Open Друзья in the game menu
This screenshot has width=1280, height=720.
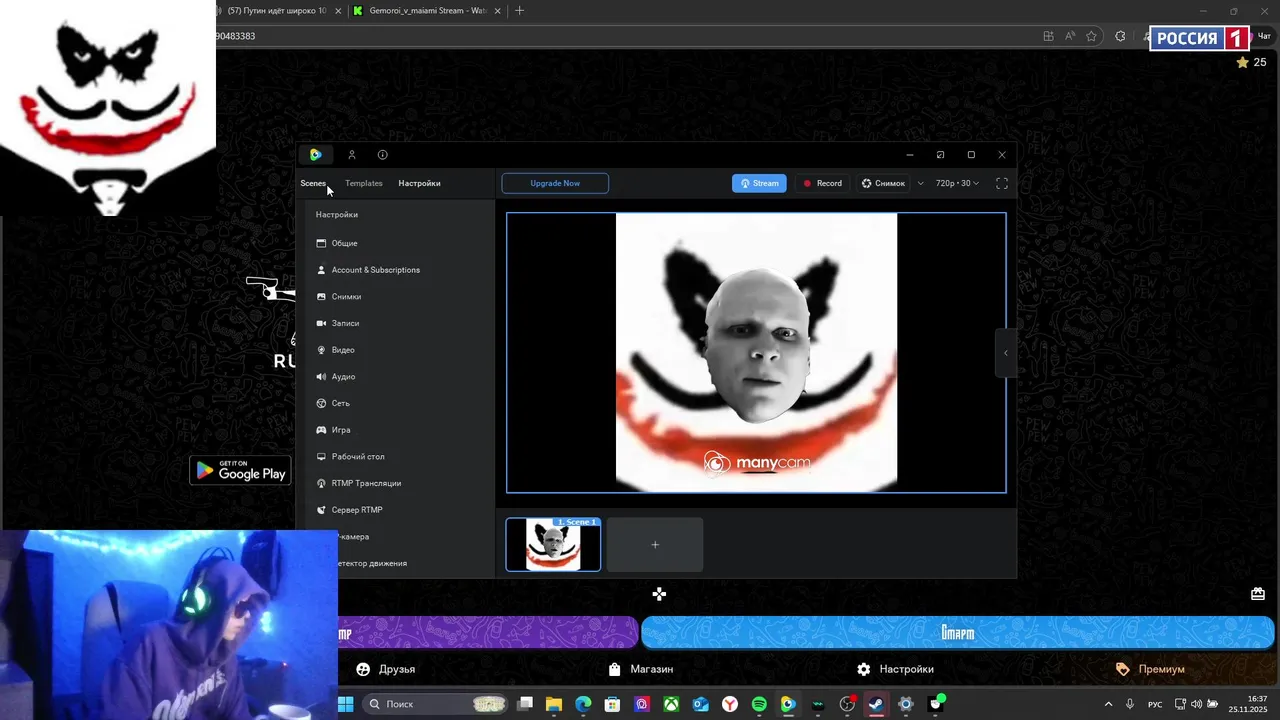coord(386,669)
